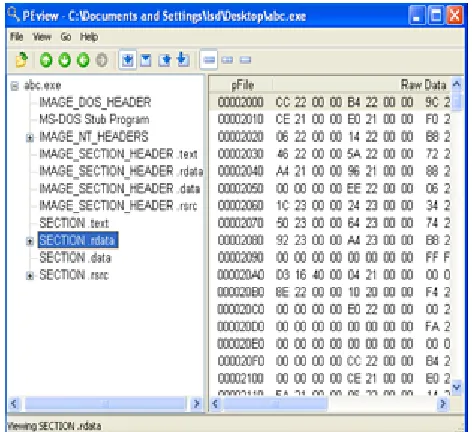Click the data pane vertical scrollbar thumb
The image size is (472, 432).
point(457,101)
